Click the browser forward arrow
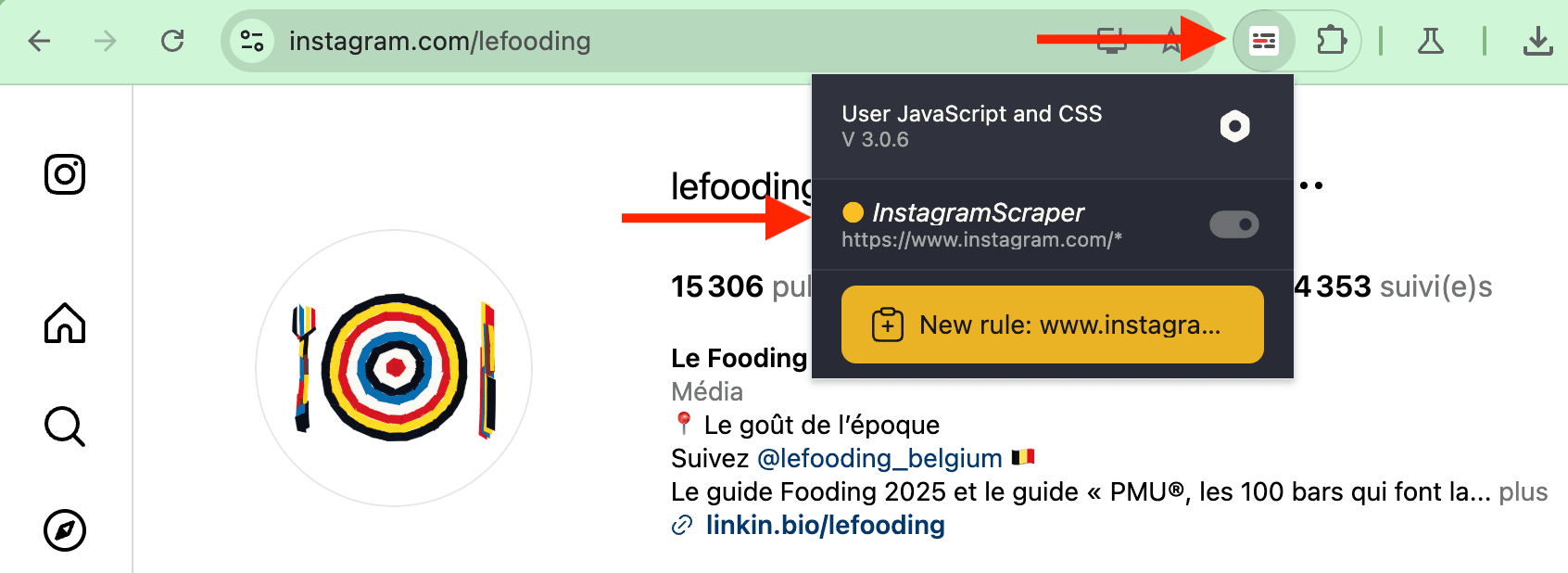This screenshot has width=1568, height=573. pyautogui.click(x=106, y=41)
